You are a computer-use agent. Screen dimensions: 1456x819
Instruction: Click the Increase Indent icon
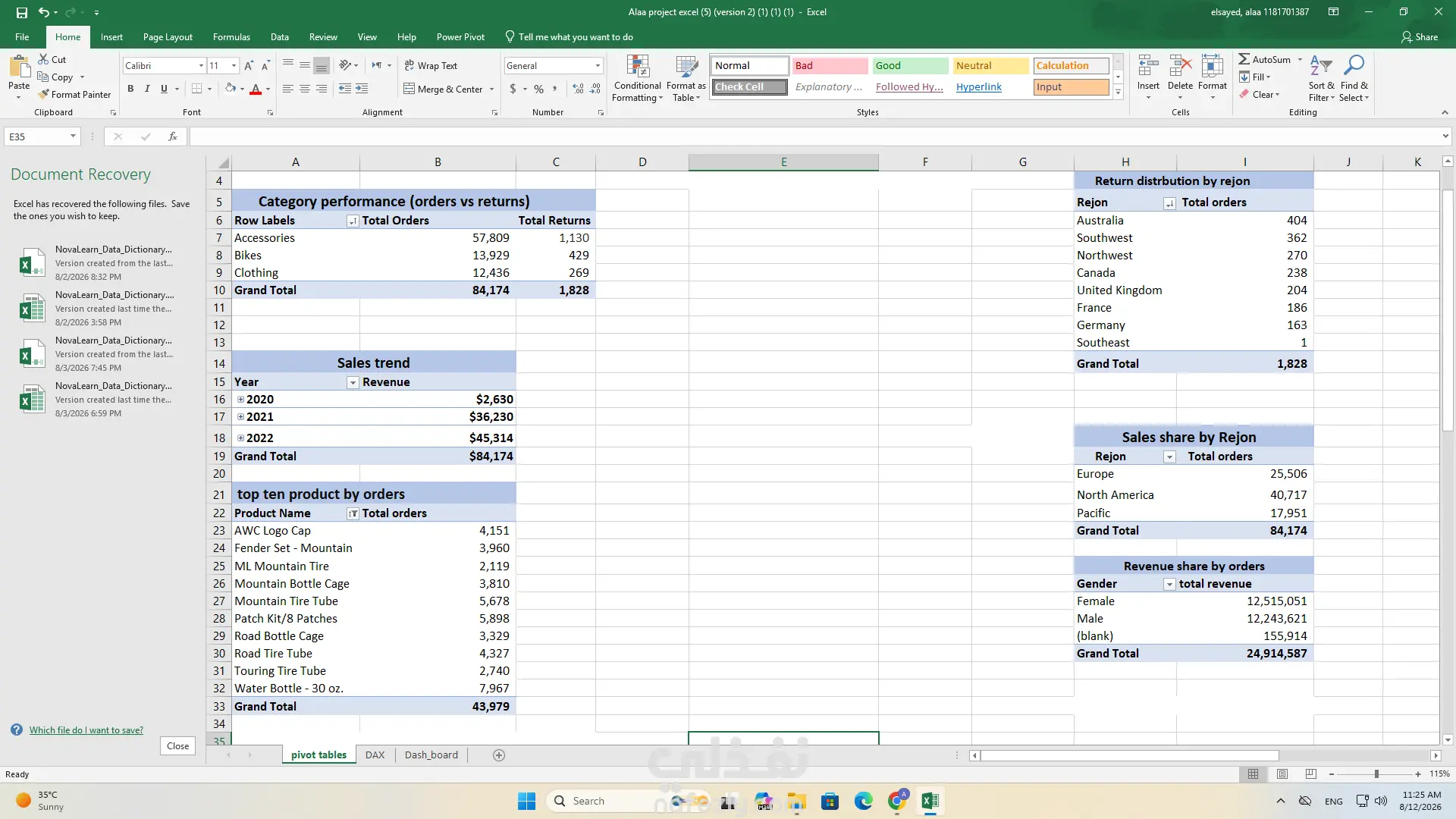tap(362, 89)
